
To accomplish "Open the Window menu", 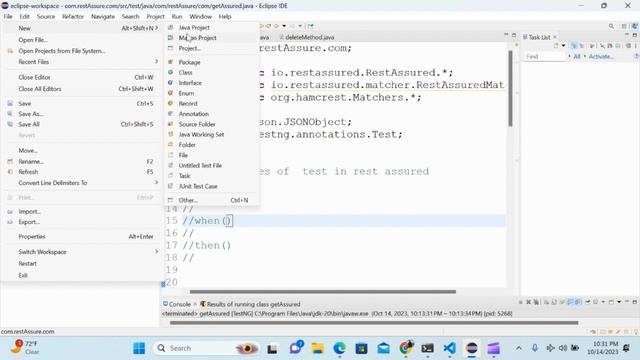I will pos(200,16).
